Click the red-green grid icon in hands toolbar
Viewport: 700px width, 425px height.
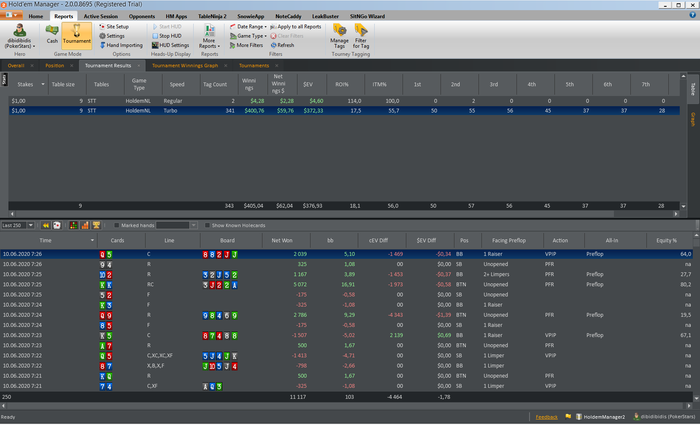pos(74,225)
